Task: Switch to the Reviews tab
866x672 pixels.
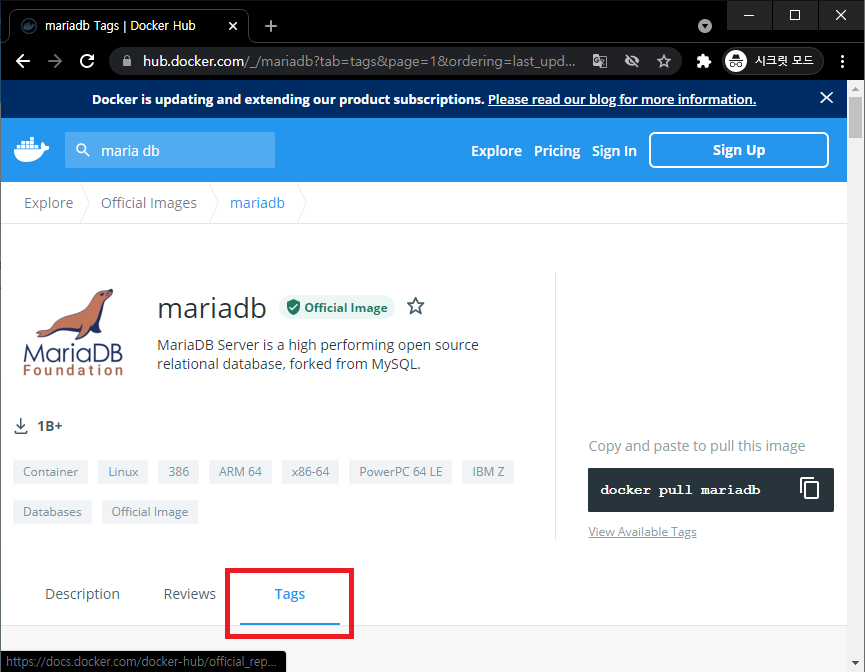Action: (x=189, y=594)
